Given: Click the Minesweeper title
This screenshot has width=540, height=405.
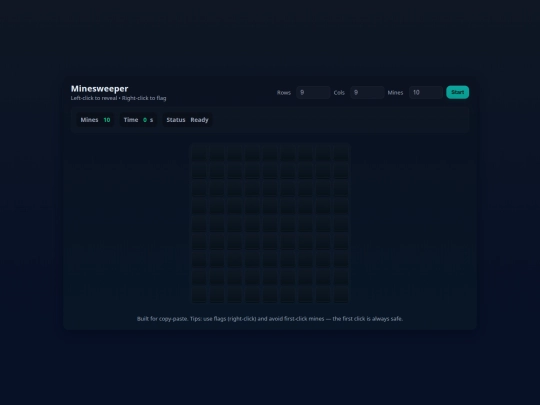Looking at the screenshot, I should coord(100,89).
